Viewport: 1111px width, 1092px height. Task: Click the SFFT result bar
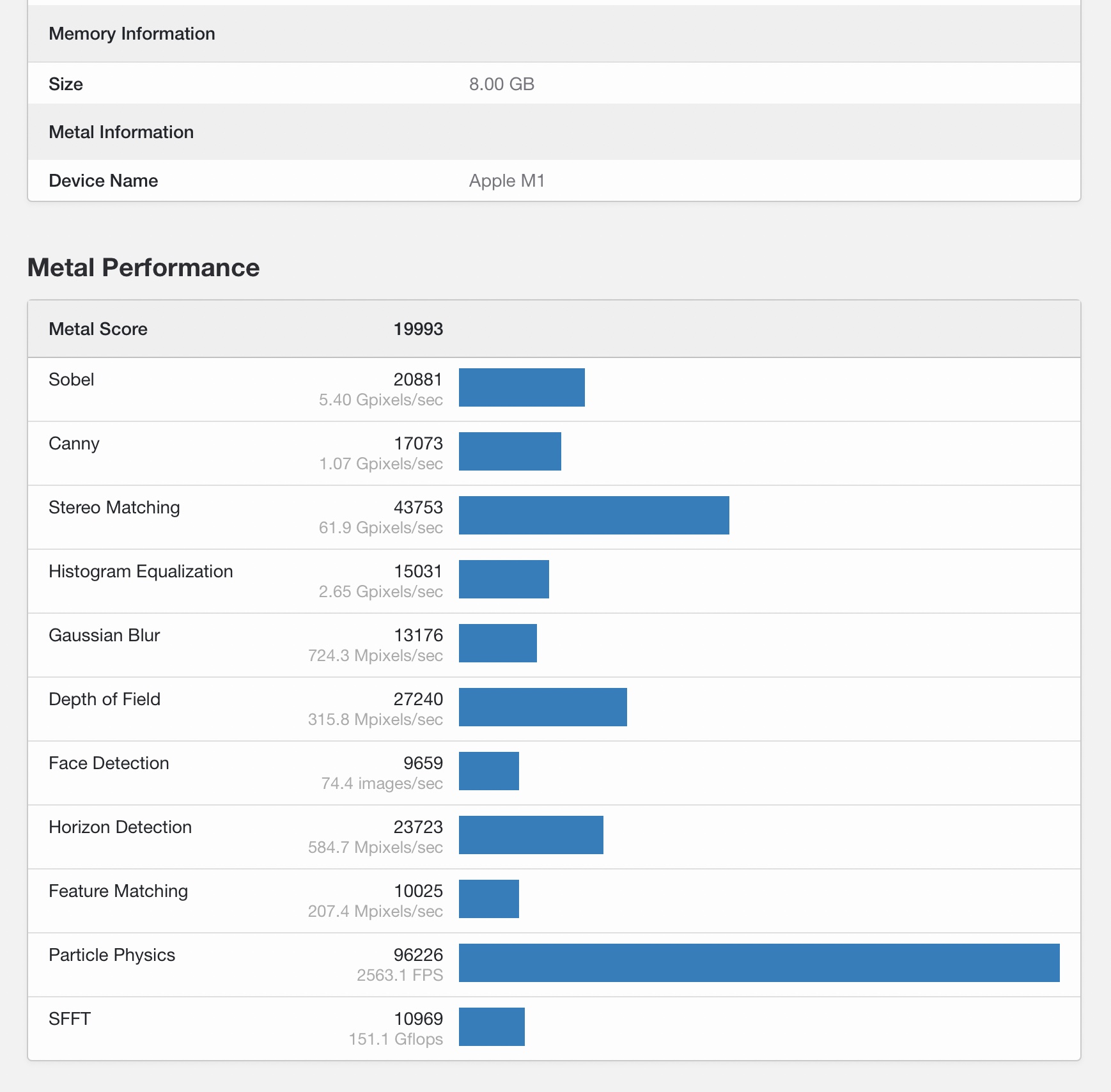pyautogui.click(x=492, y=1027)
